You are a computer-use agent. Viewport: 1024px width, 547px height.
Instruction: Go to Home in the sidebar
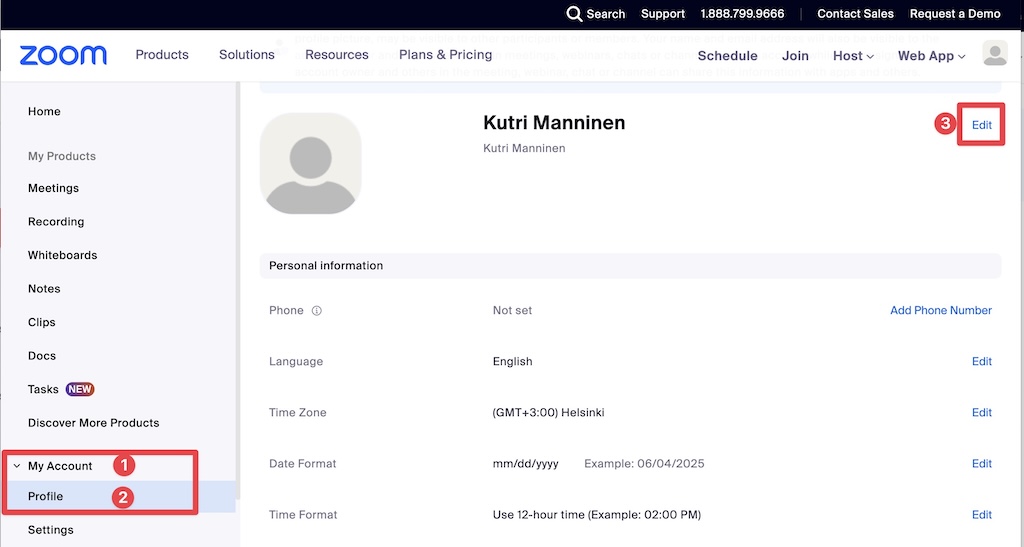[44, 112]
